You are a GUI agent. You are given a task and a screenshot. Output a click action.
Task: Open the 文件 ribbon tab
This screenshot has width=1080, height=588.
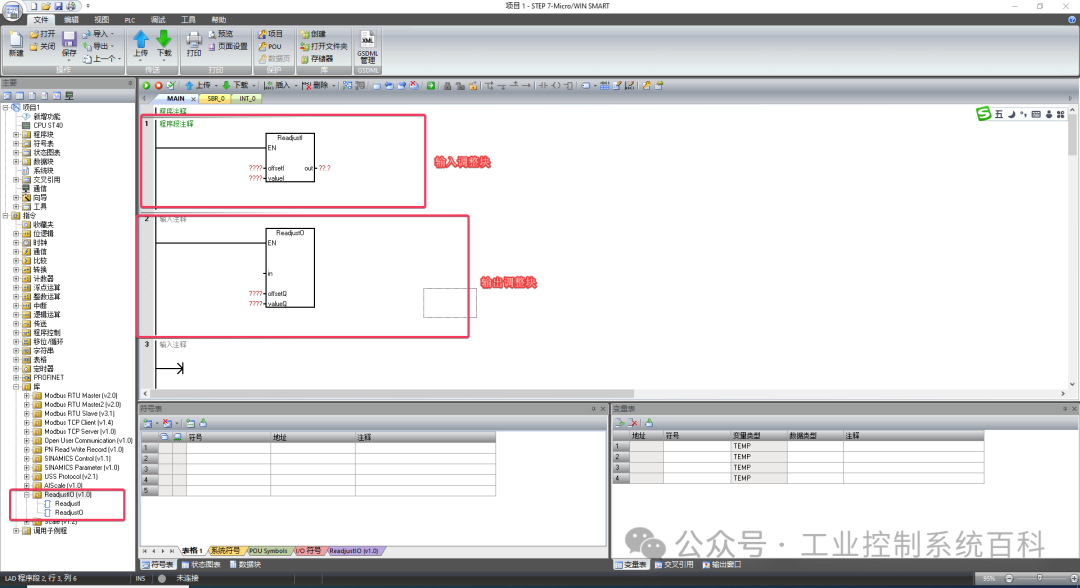pyautogui.click(x=41, y=20)
